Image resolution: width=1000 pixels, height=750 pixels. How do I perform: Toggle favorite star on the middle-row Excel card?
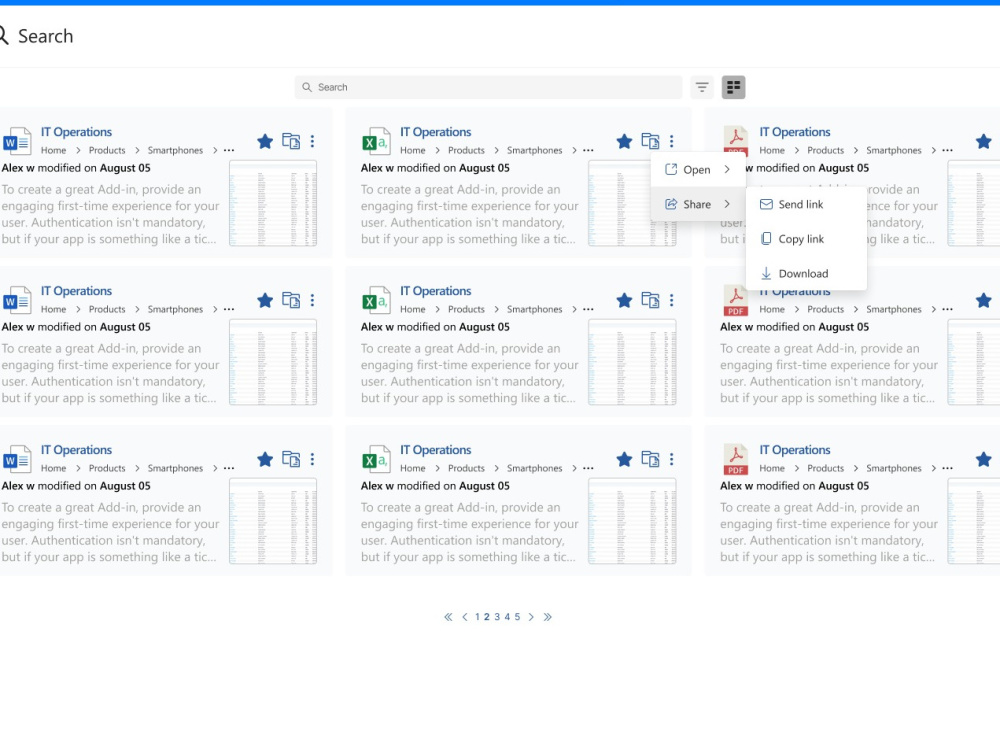tap(624, 300)
